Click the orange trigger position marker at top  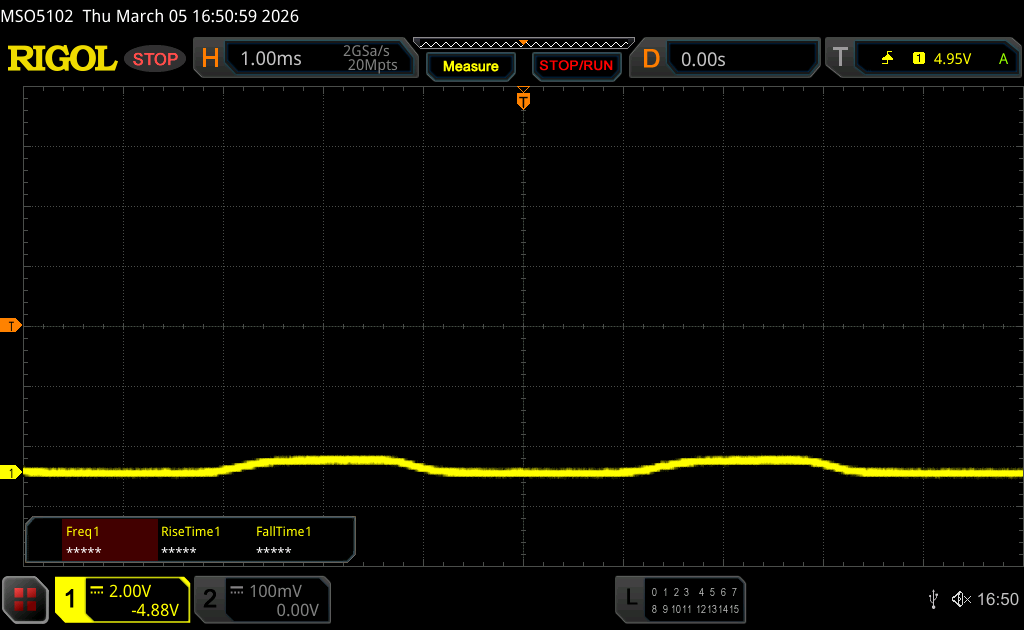[522, 100]
